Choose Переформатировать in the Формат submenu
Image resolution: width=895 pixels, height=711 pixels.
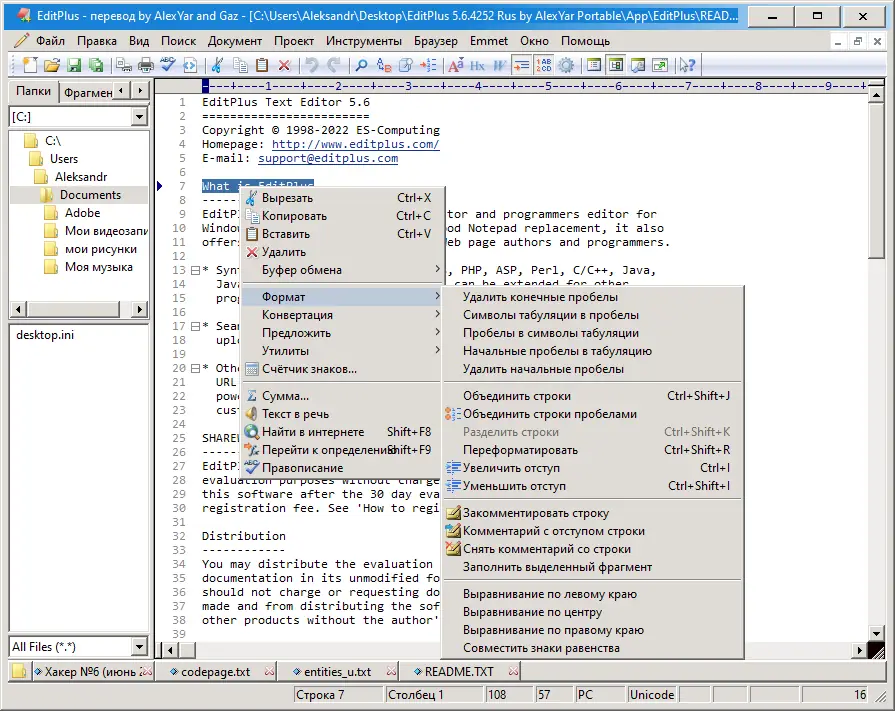pyautogui.click(x=520, y=450)
